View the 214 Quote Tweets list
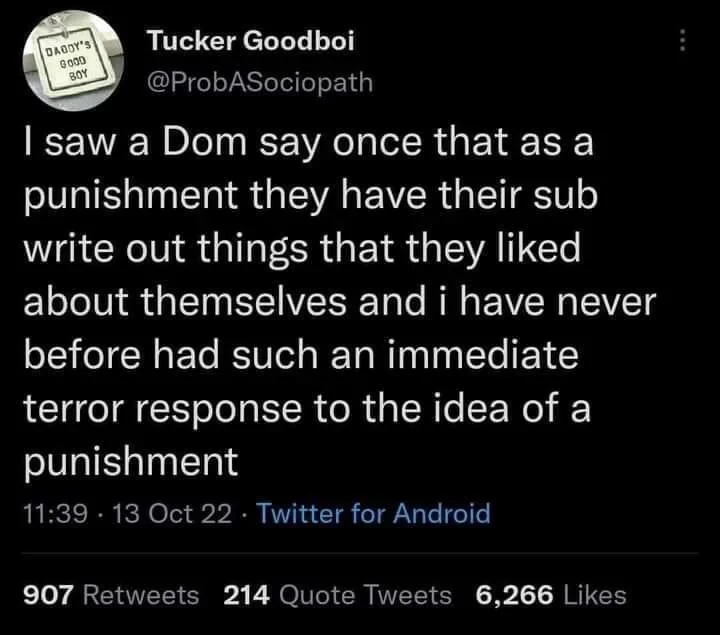The height and width of the screenshot is (635, 720). (338, 595)
